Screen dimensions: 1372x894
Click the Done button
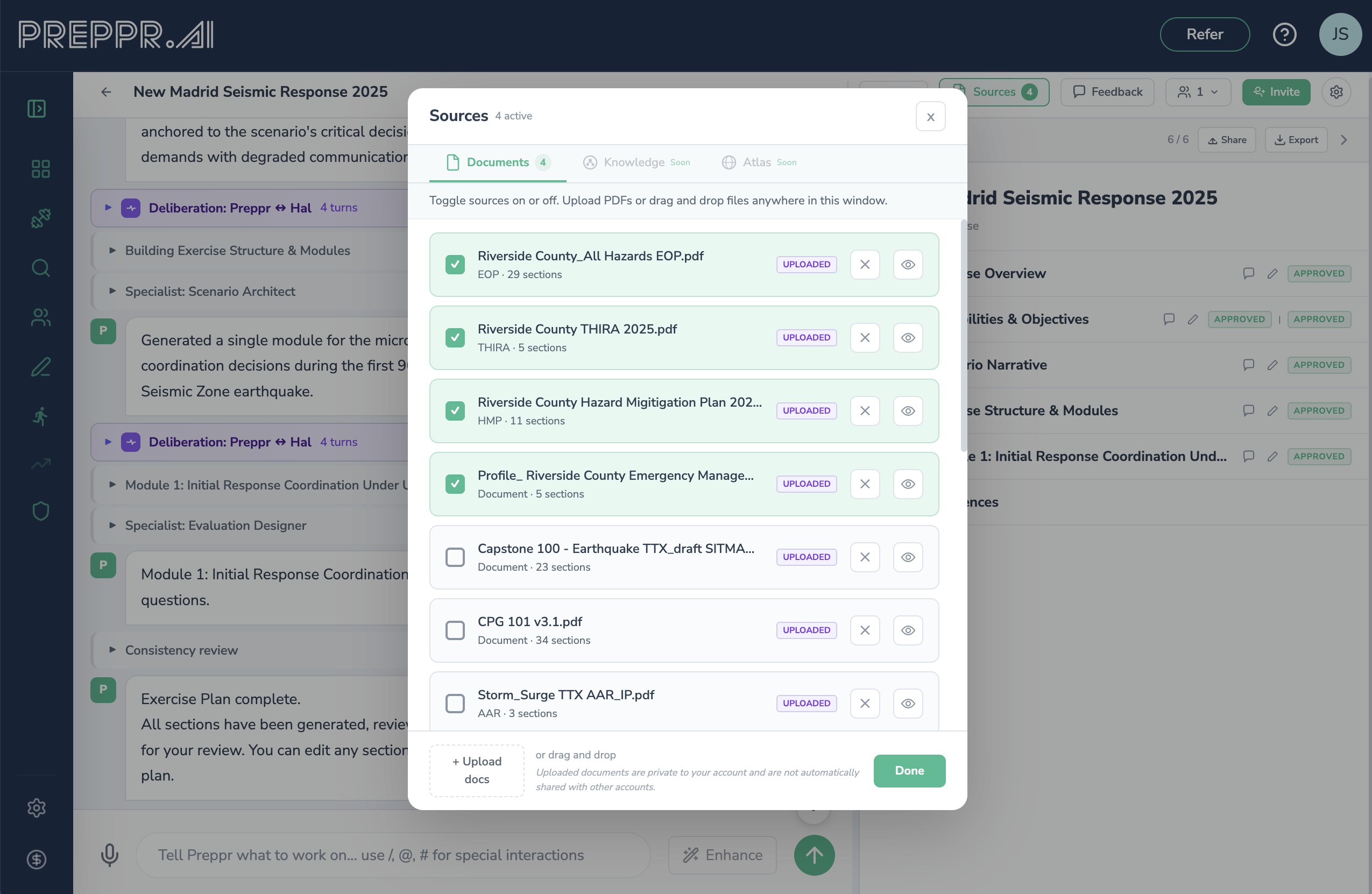tap(909, 771)
